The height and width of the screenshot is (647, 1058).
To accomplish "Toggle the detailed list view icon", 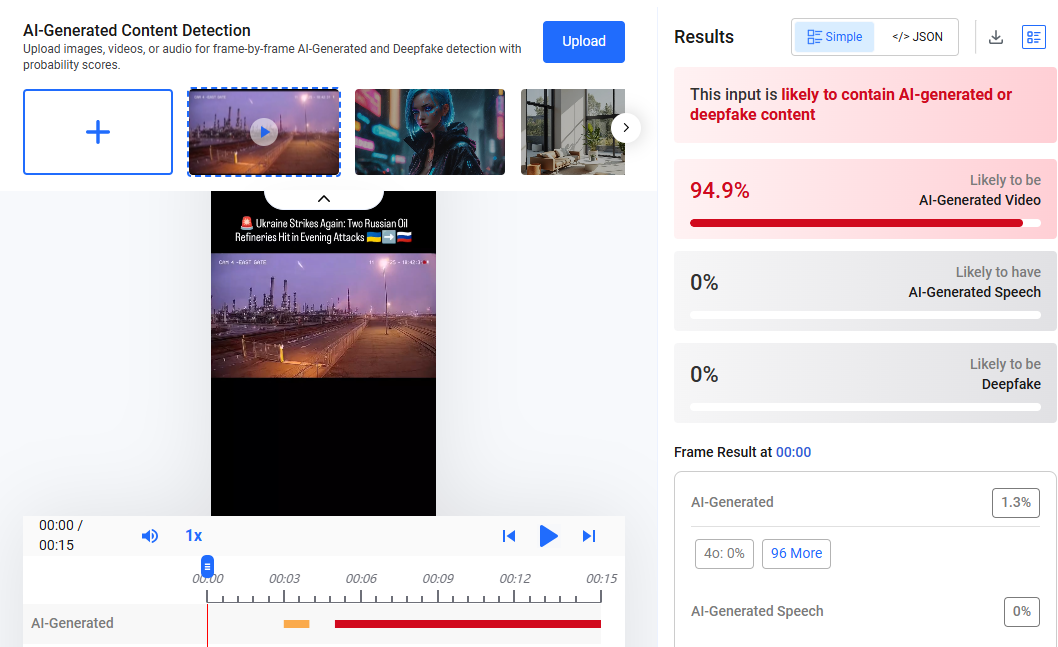I will tap(1034, 37).
